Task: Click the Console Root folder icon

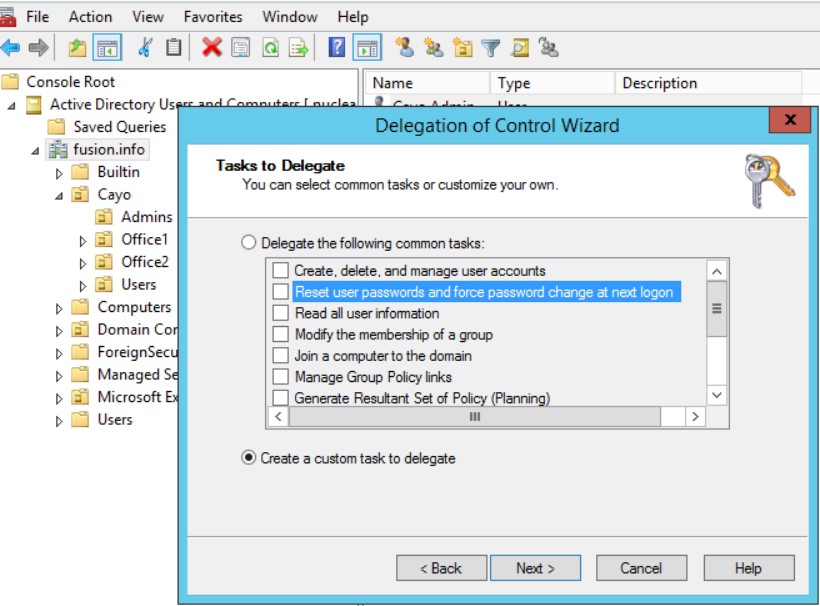Action: point(10,82)
